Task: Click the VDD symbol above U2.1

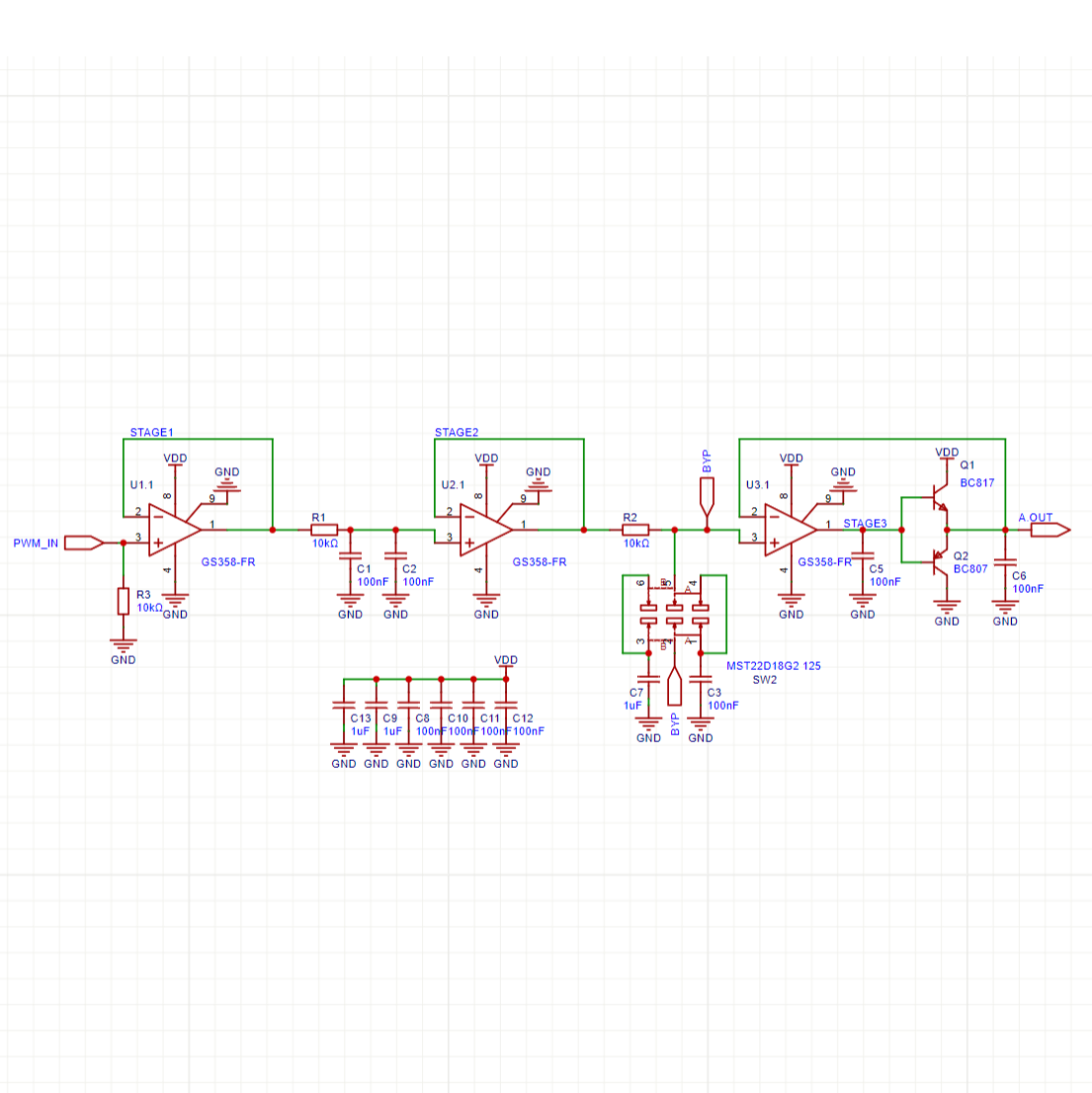Action: (486, 462)
